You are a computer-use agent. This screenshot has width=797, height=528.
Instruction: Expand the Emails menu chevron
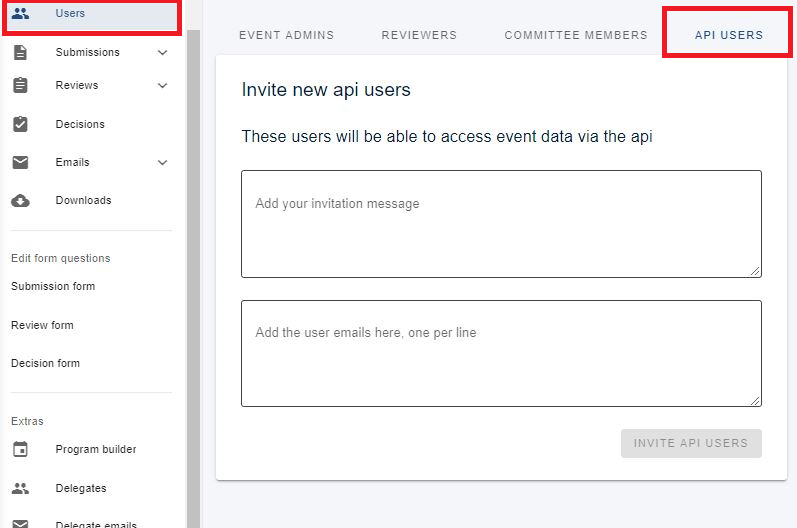163,163
